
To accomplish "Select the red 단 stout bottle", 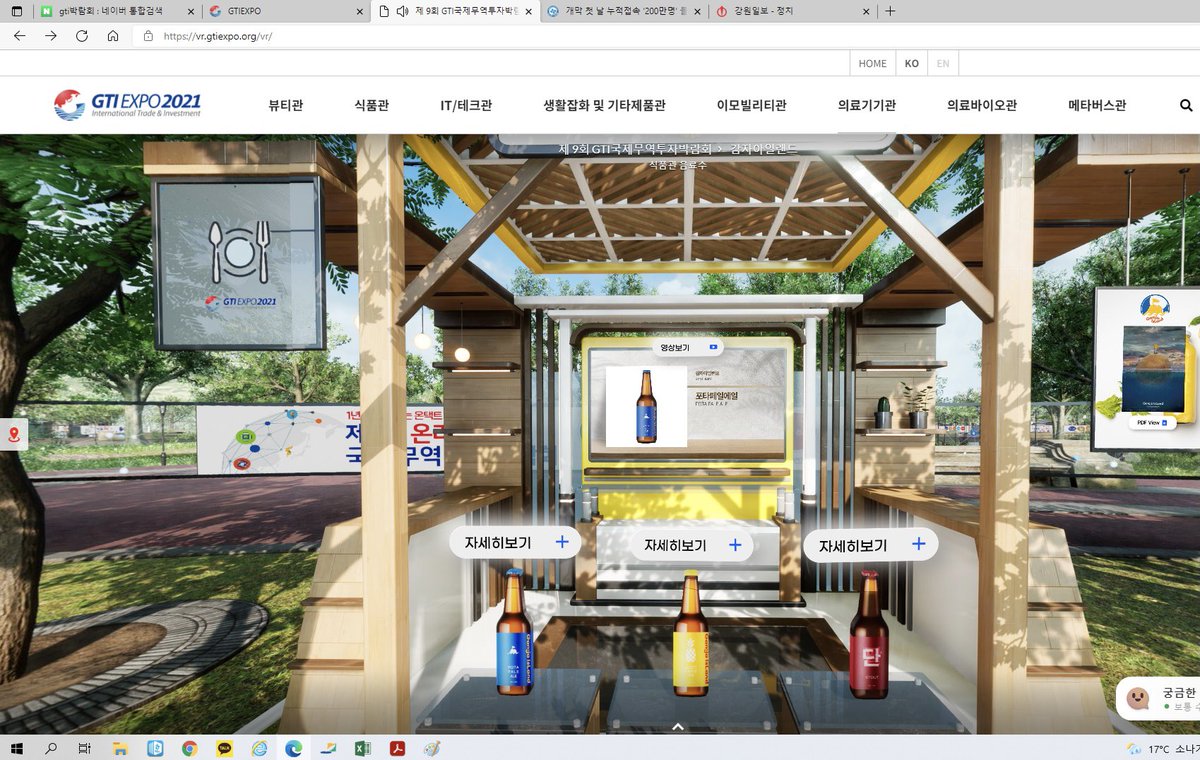I will pyautogui.click(x=868, y=633).
